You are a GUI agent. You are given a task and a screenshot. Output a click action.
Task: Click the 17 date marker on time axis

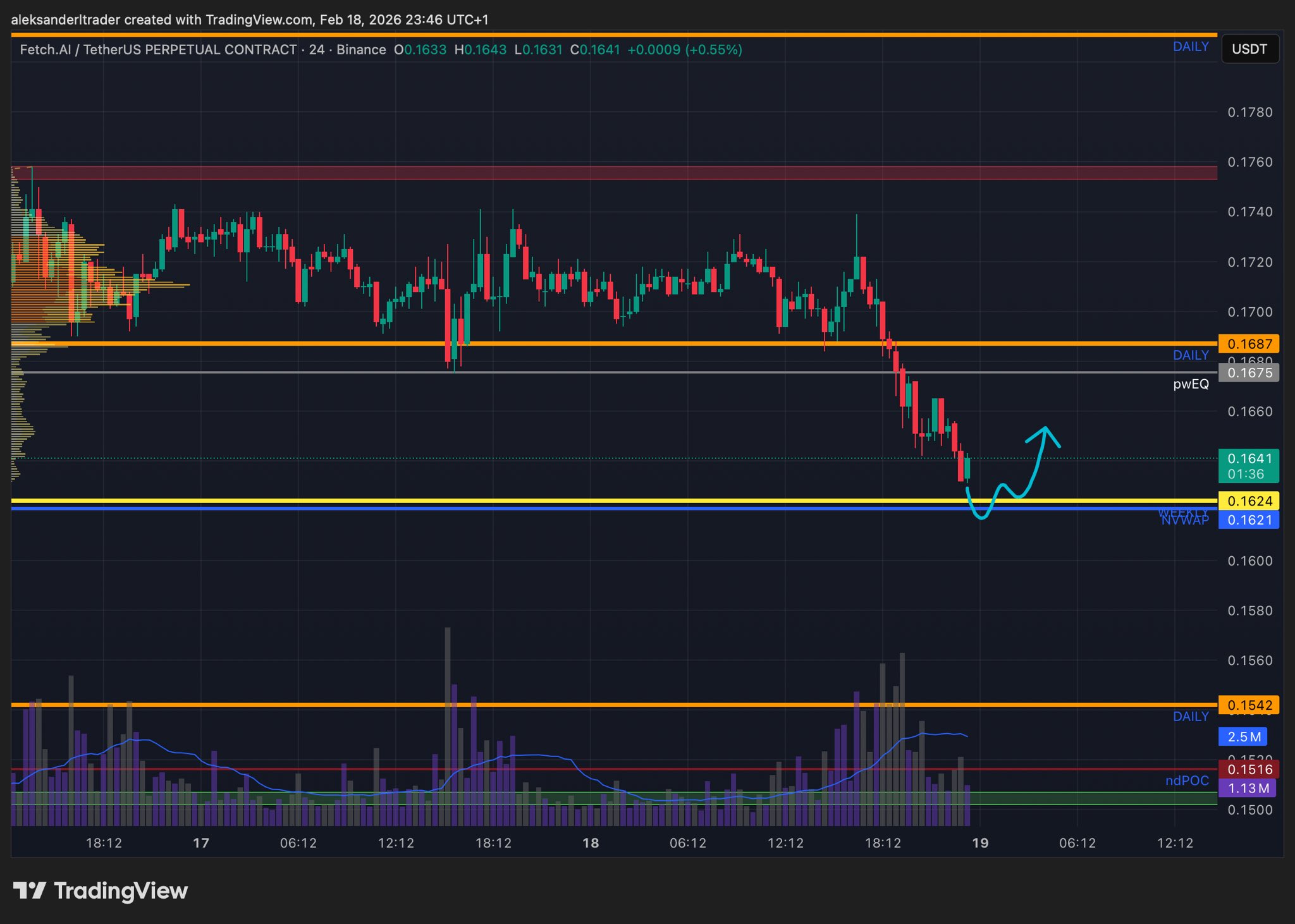[201, 843]
